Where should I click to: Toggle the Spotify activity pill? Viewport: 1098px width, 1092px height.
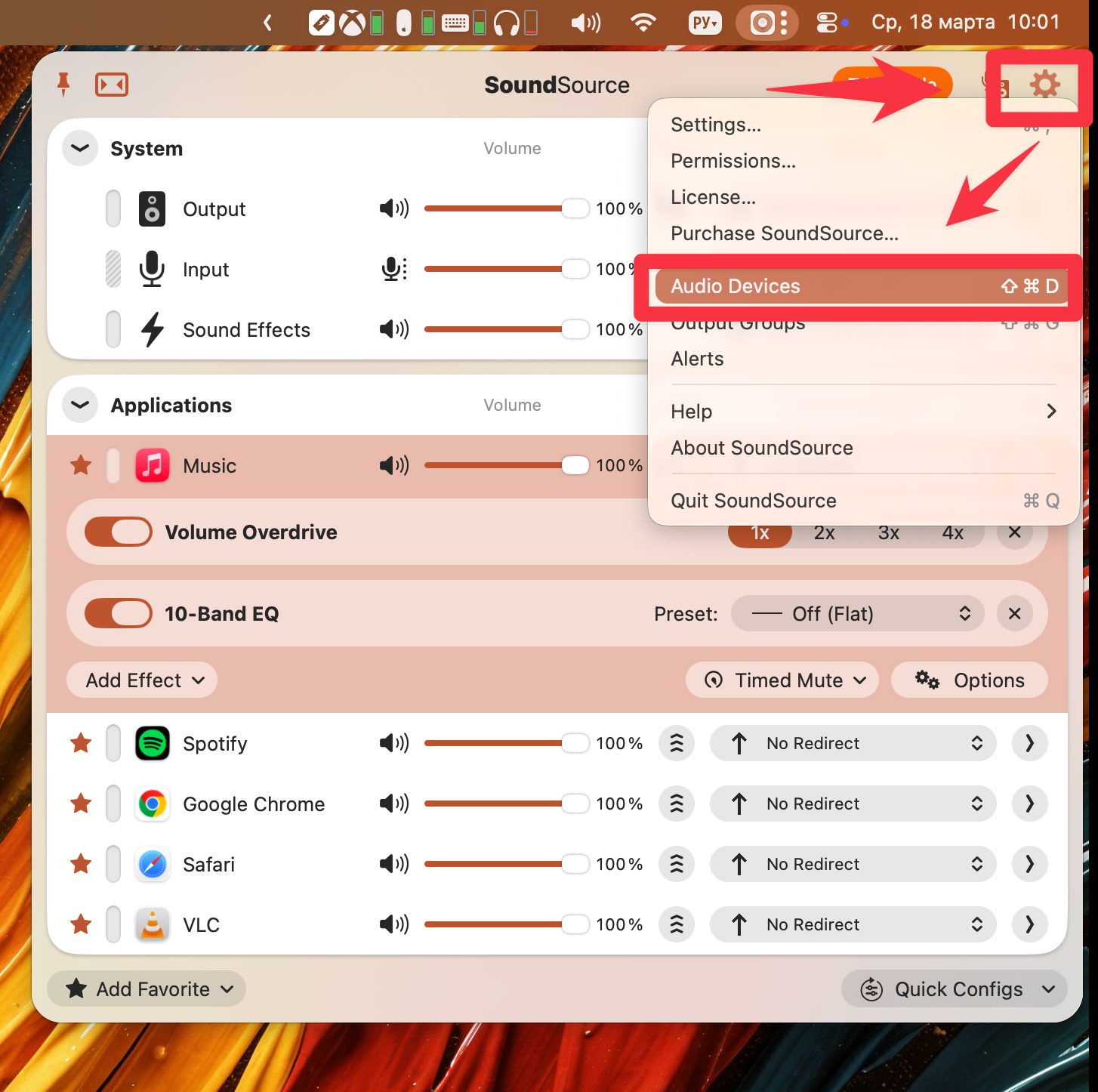[x=113, y=743]
